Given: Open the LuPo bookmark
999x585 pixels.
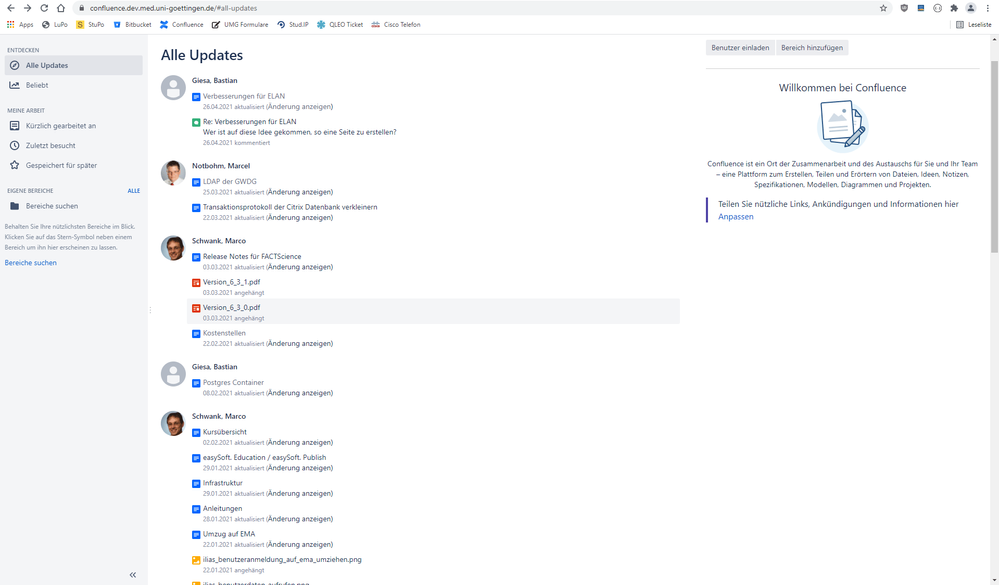Looking at the screenshot, I should click(x=54, y=25).
